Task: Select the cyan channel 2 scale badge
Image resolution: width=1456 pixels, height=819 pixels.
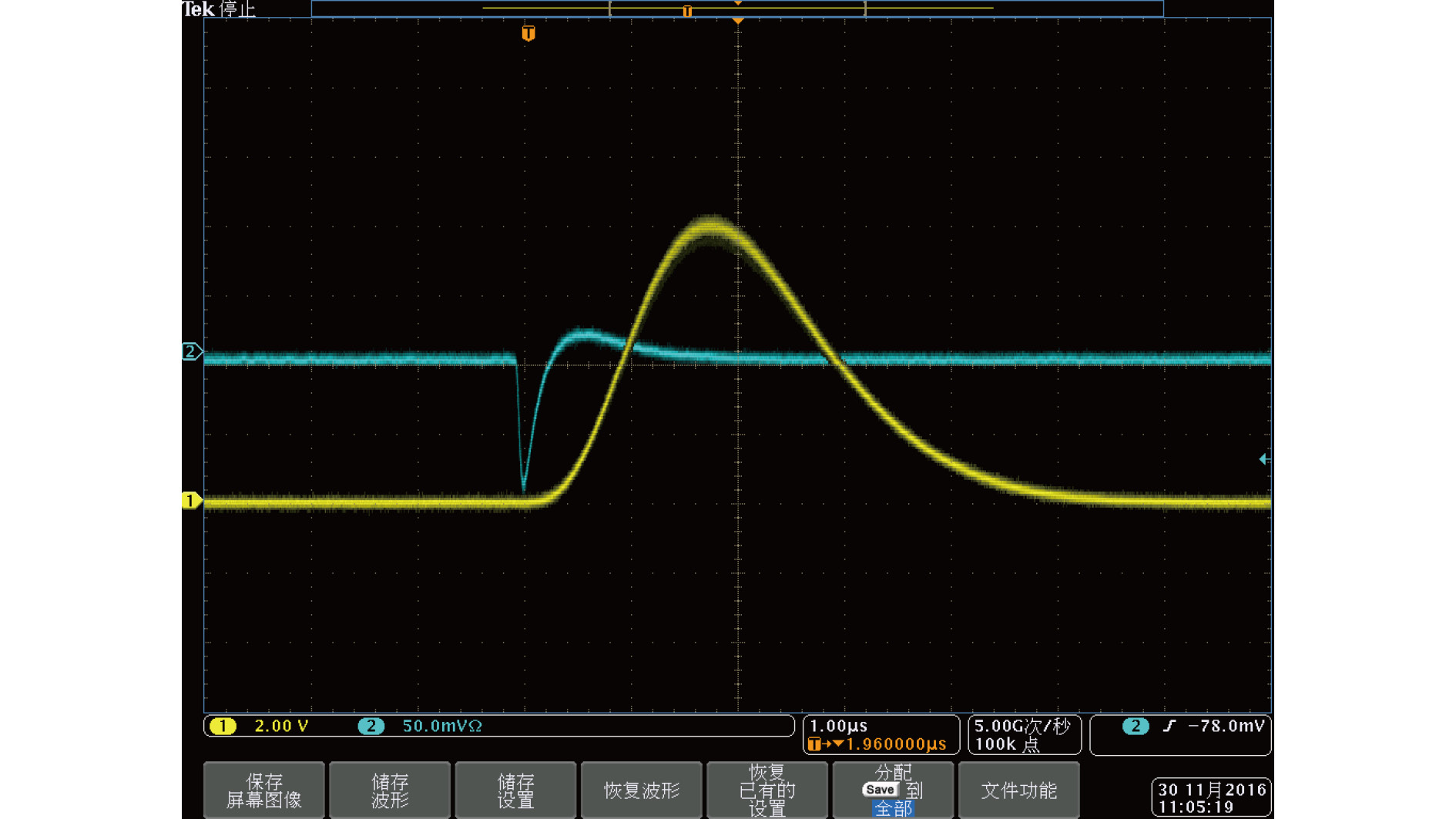Action: tap(371, 726)
